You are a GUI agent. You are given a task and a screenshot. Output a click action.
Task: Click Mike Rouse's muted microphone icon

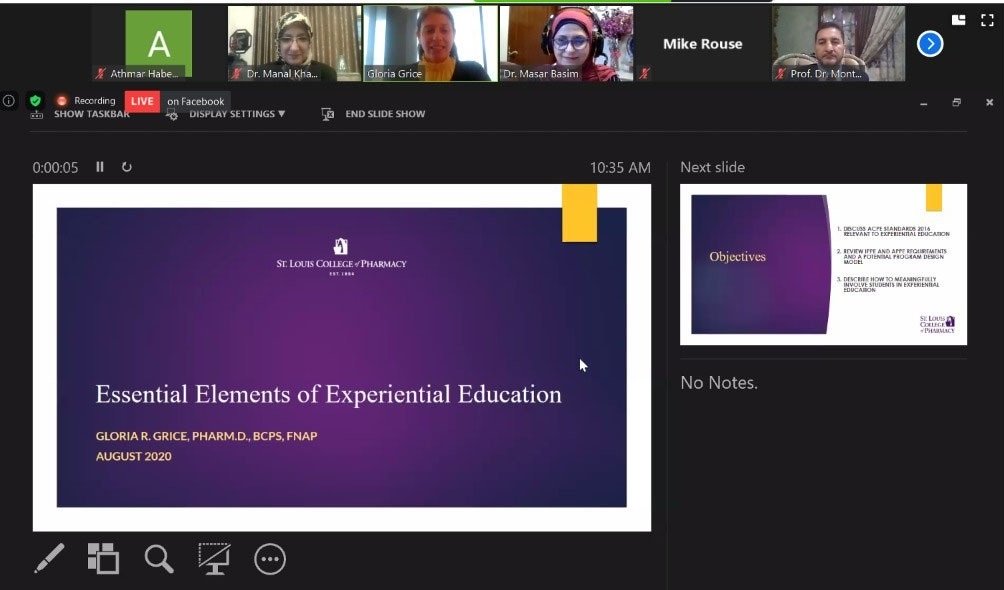pos(645,73)
